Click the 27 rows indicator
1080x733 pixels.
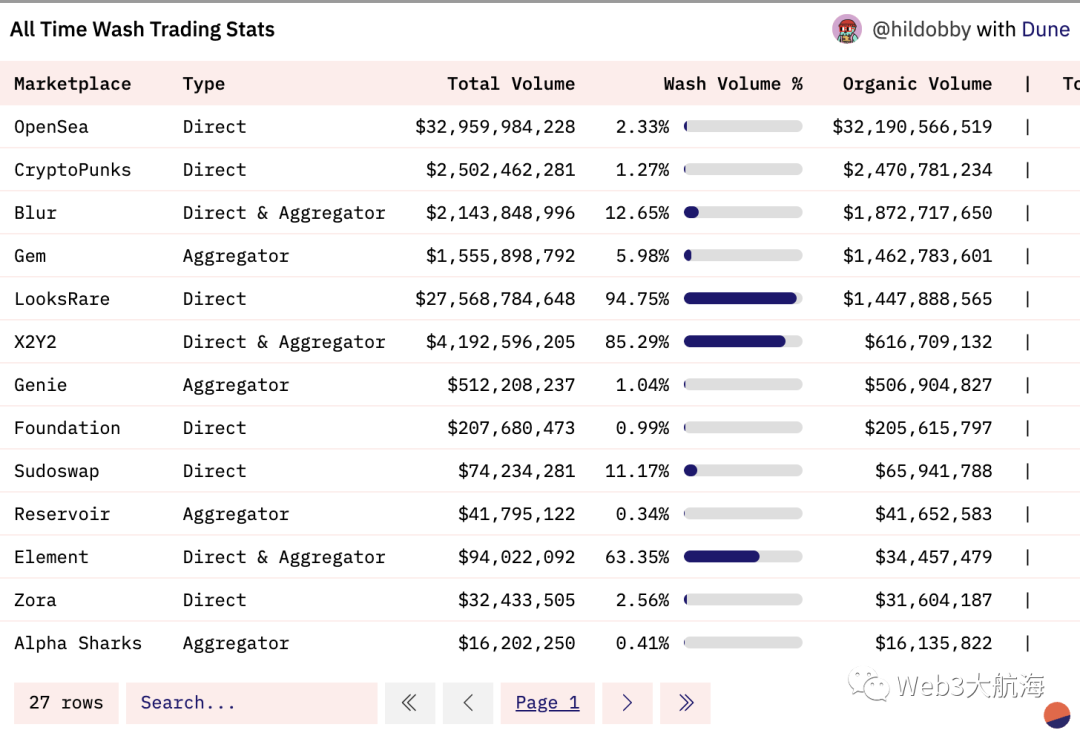[x=66, y=703]
